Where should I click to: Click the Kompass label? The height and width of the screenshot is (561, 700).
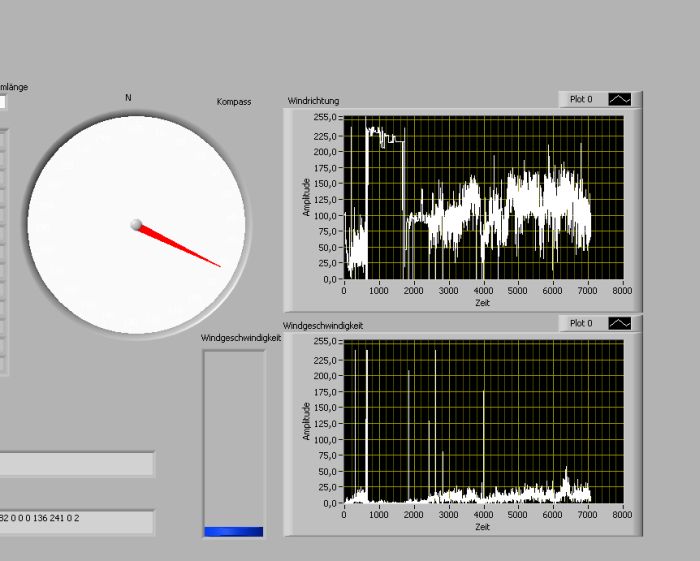coord(234,102)
